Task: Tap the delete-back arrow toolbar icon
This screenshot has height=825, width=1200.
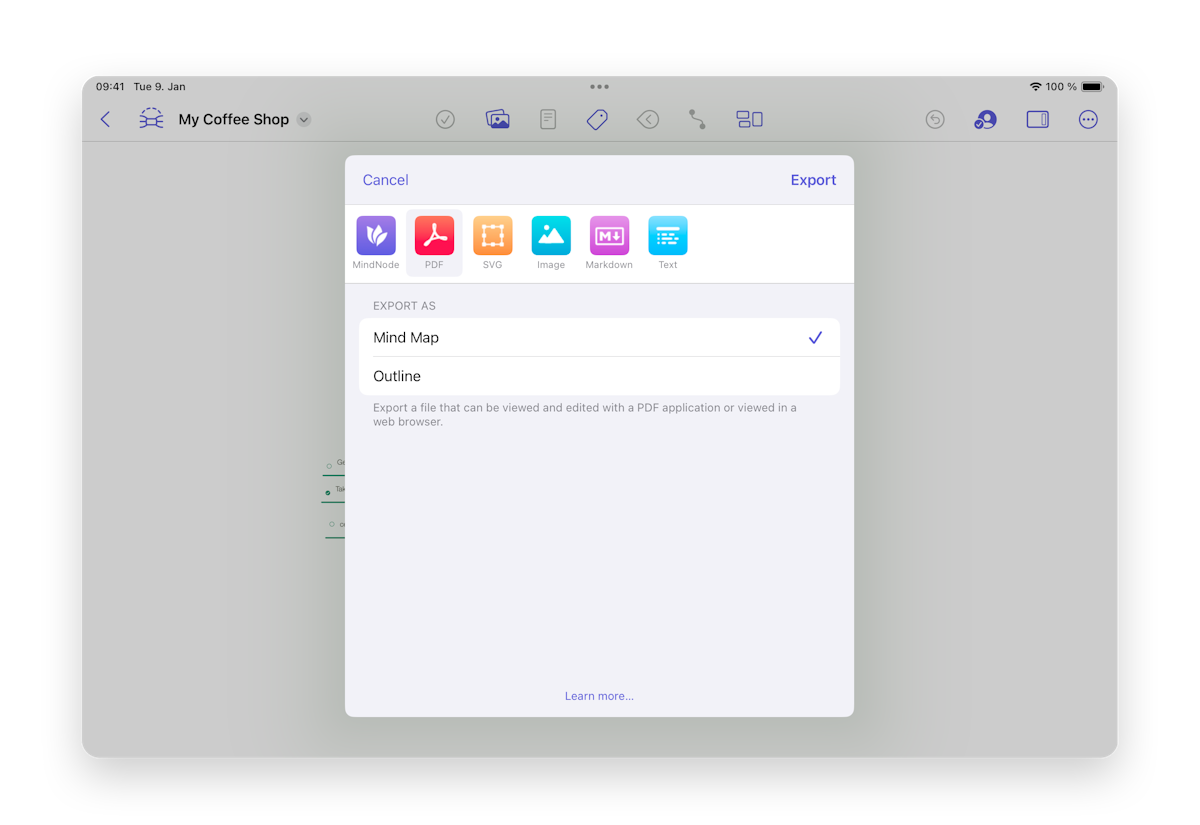Action: 648,119
